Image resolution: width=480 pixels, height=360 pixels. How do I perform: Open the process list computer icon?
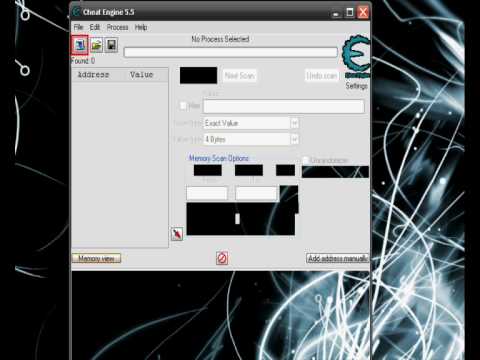click(80, 45)
